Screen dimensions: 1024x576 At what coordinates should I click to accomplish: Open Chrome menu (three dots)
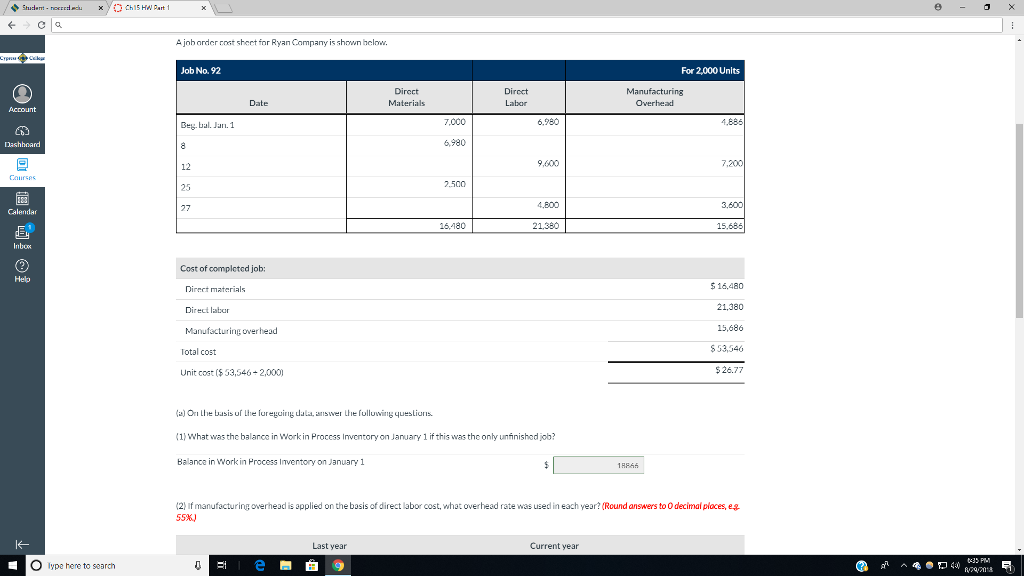pyautogui.click(x=1012, y=25)
